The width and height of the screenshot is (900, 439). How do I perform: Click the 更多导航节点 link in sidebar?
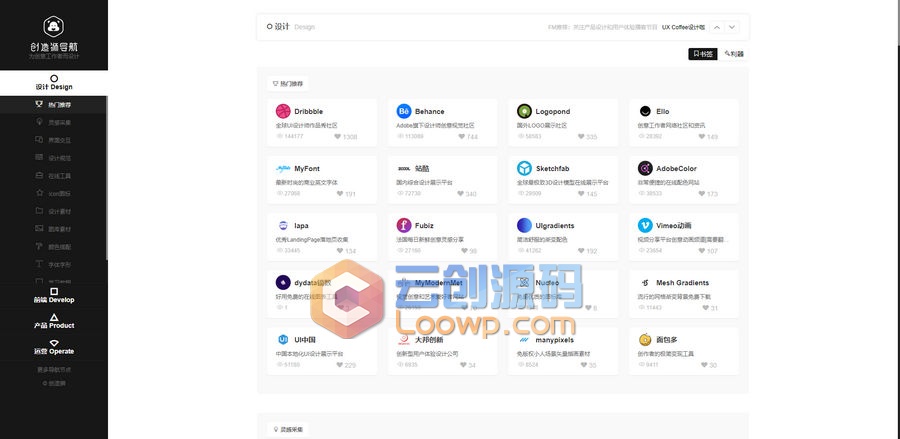coord(54,370)
